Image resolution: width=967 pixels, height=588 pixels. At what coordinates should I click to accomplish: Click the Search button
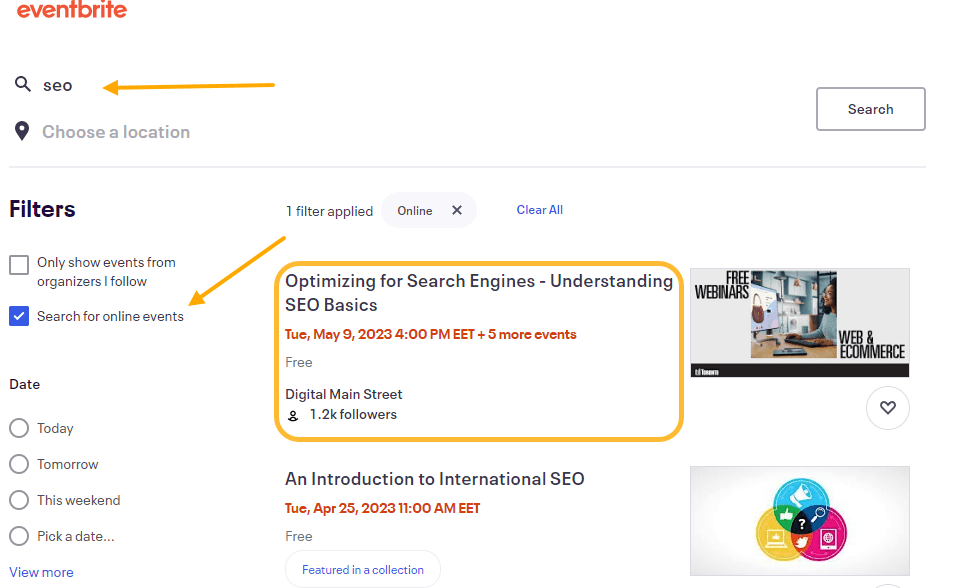coord(869,108)
